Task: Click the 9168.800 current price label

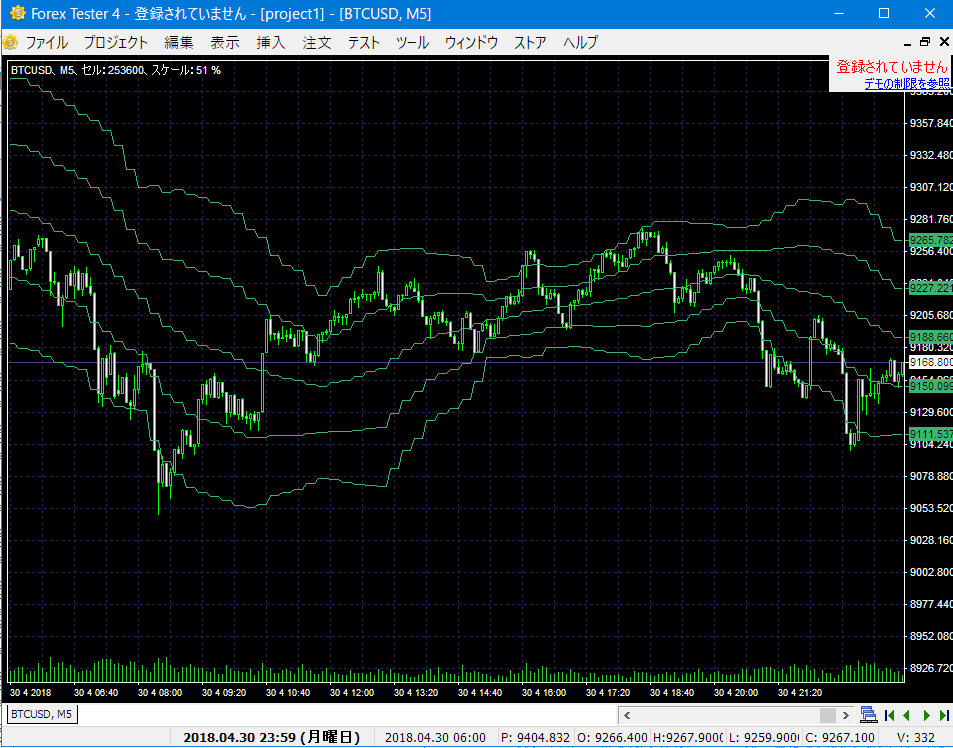Action: [931, 363]
